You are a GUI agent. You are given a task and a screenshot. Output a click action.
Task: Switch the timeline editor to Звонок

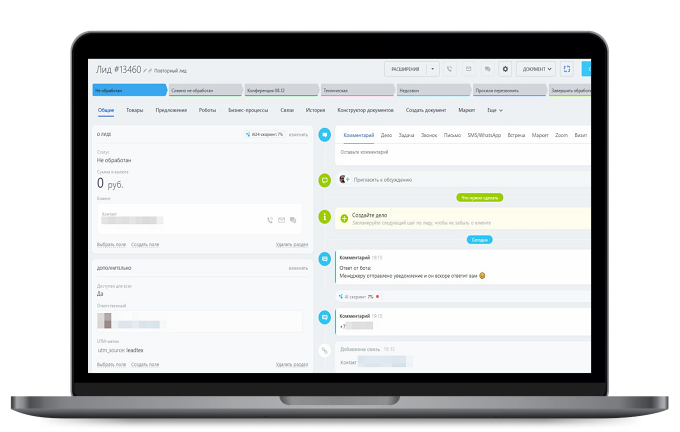[x=429, y=135]
